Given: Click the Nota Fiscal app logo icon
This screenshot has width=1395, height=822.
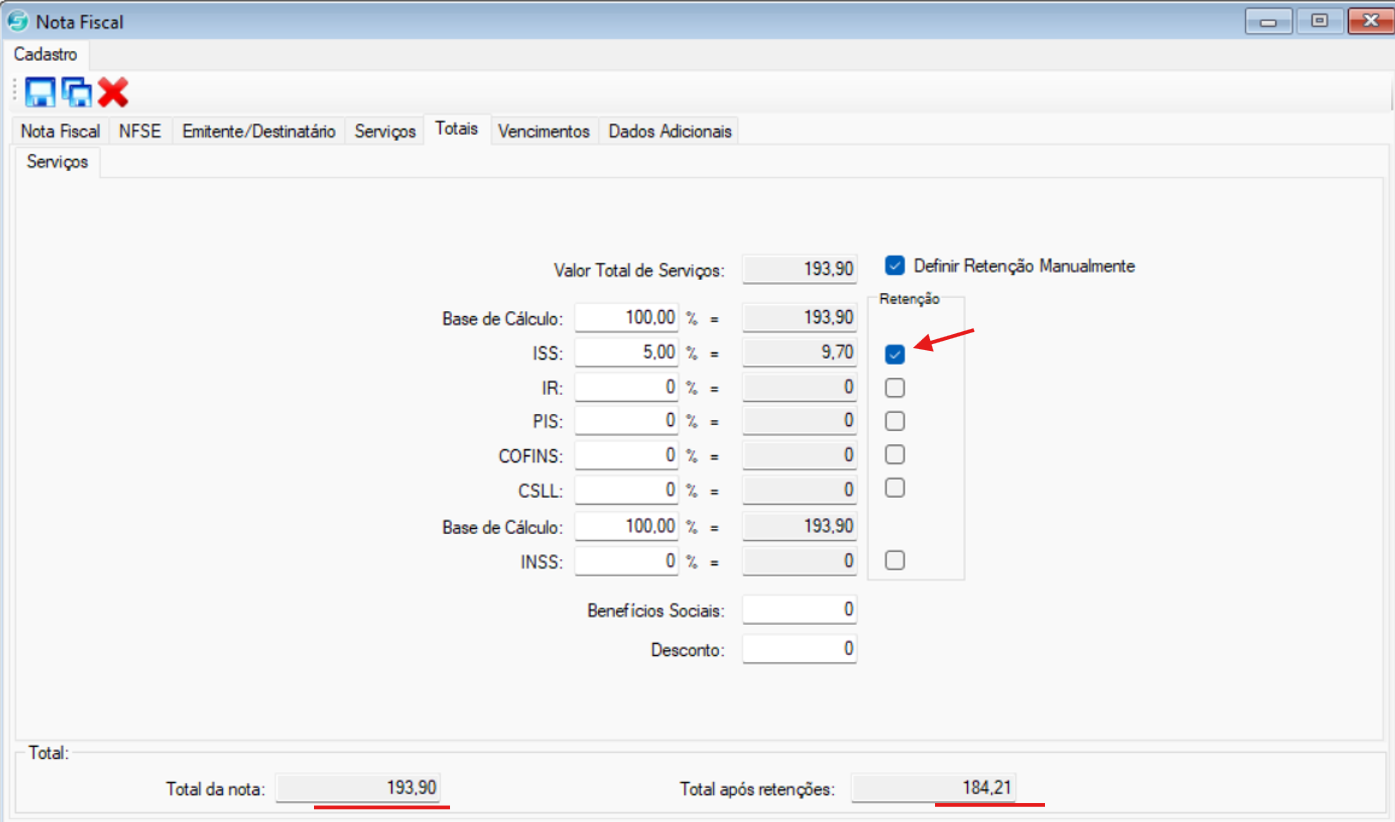Looking at the screenshot, I should click(18, 21).
